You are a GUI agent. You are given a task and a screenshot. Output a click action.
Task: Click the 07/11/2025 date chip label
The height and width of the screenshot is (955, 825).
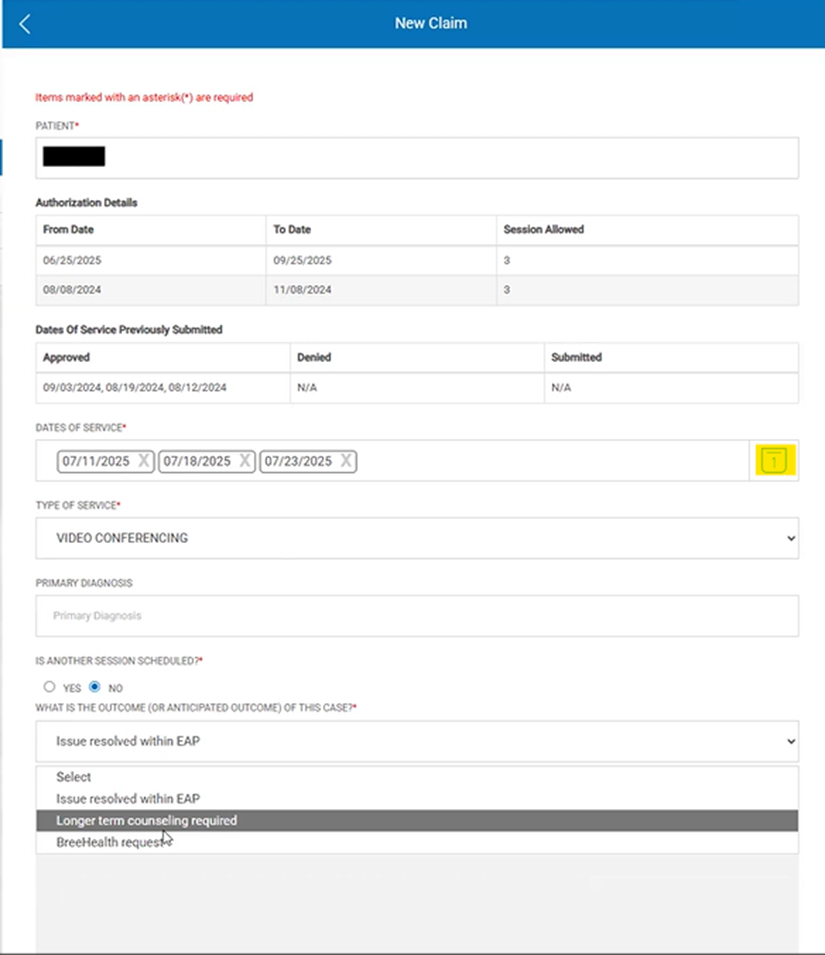click(97, 461)
